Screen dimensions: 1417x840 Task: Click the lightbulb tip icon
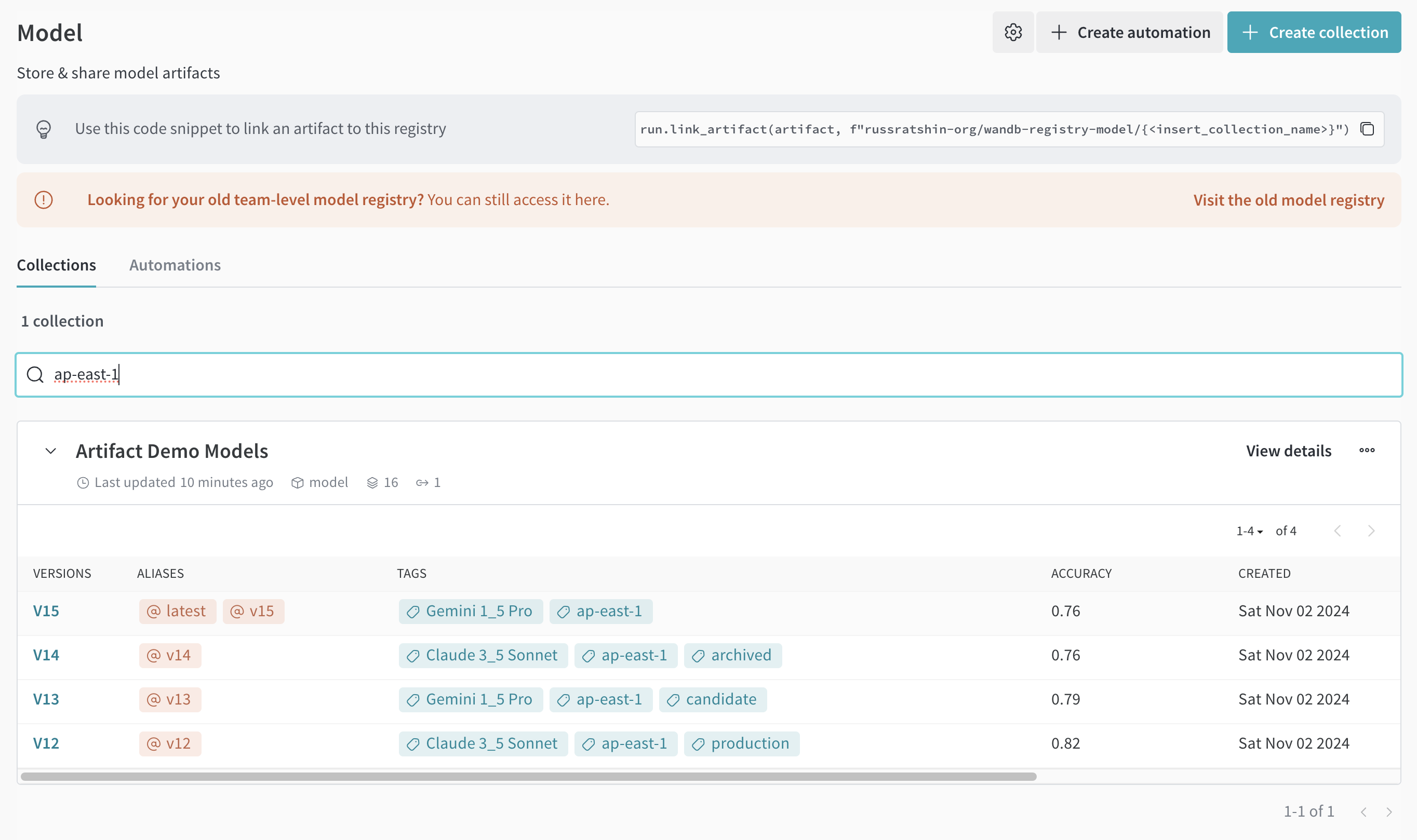click(x=44, y=129)
